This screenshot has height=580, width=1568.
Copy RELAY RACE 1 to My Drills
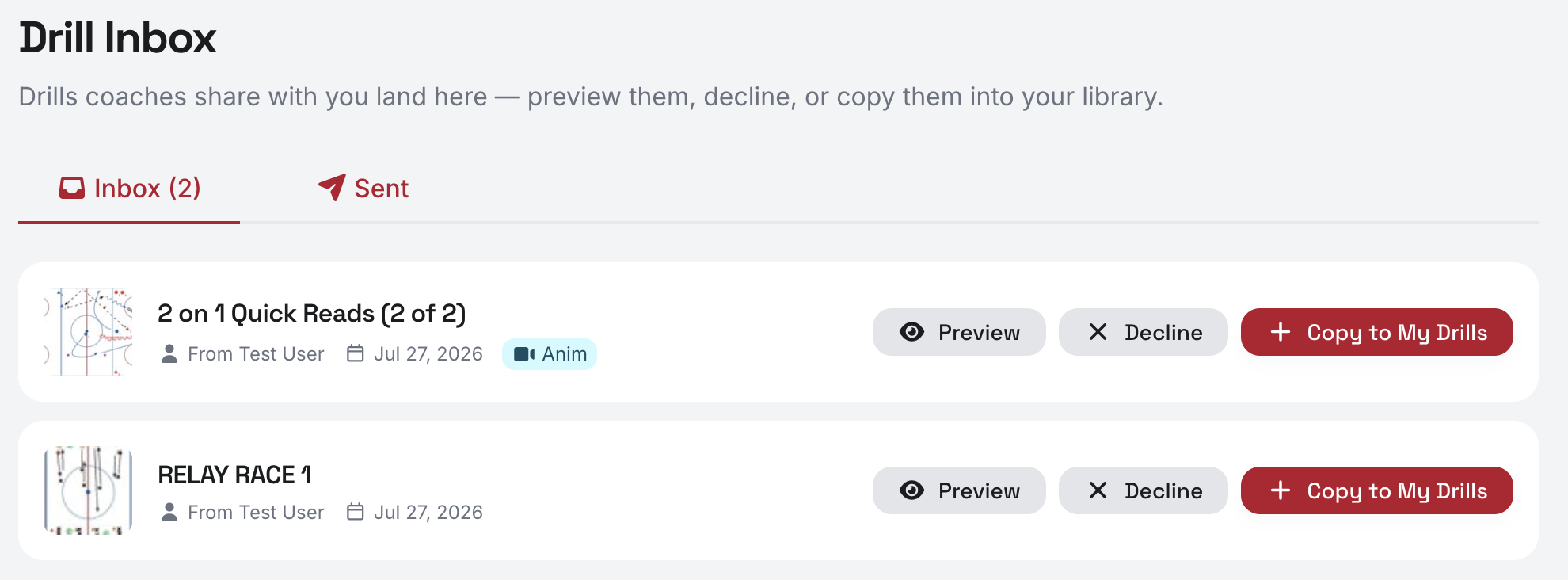pyautogui.click(x=1377, y=490)
